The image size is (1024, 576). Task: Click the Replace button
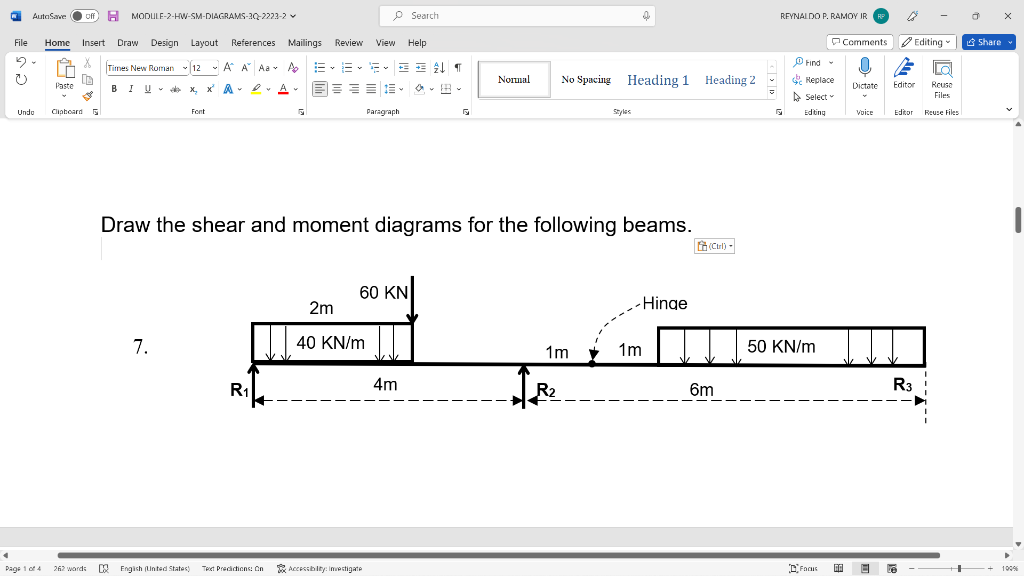click(813, 80)
